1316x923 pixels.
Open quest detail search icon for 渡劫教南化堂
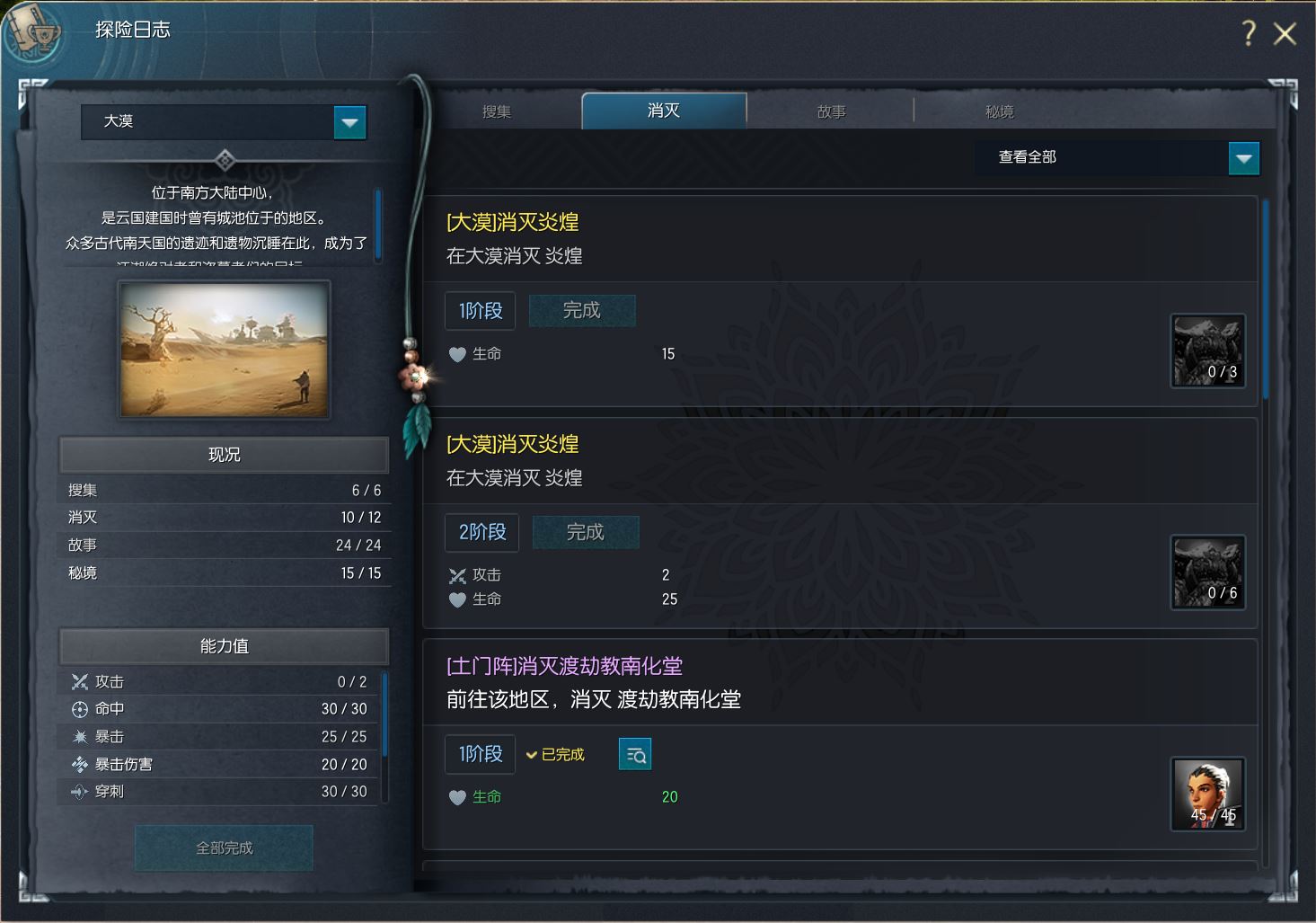tap(635, 755)
